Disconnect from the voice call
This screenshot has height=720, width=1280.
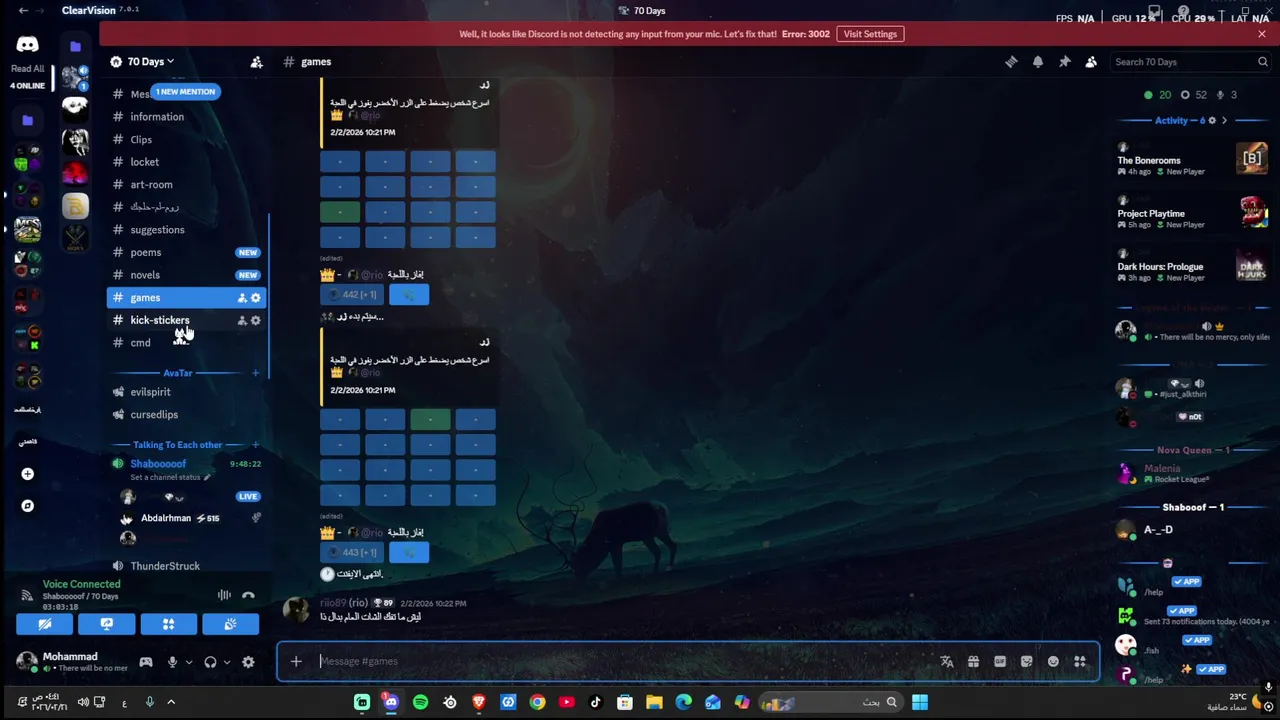click(x=248, y=595)
